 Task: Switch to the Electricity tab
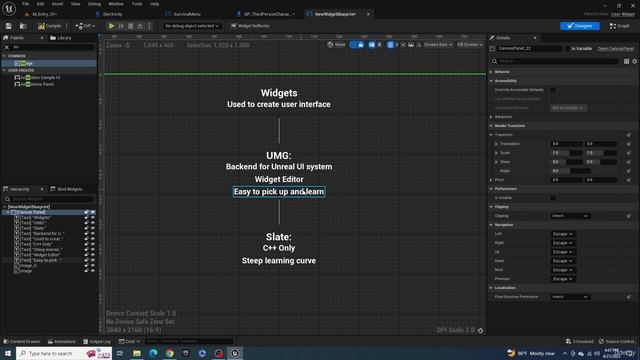[112, 14]
